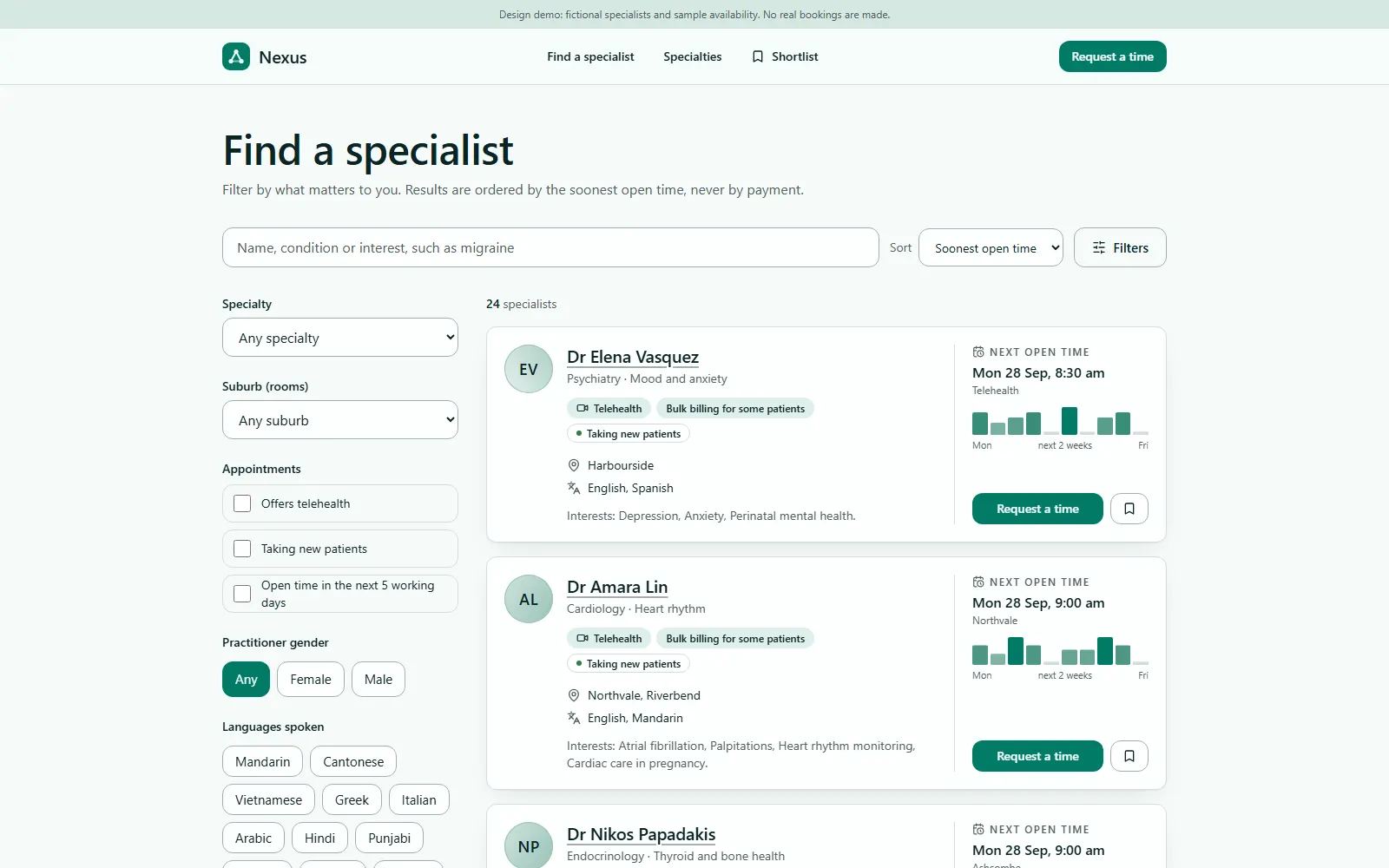Open Specialties in the top navigation
Screen dimensions: 1389x868
693,56
